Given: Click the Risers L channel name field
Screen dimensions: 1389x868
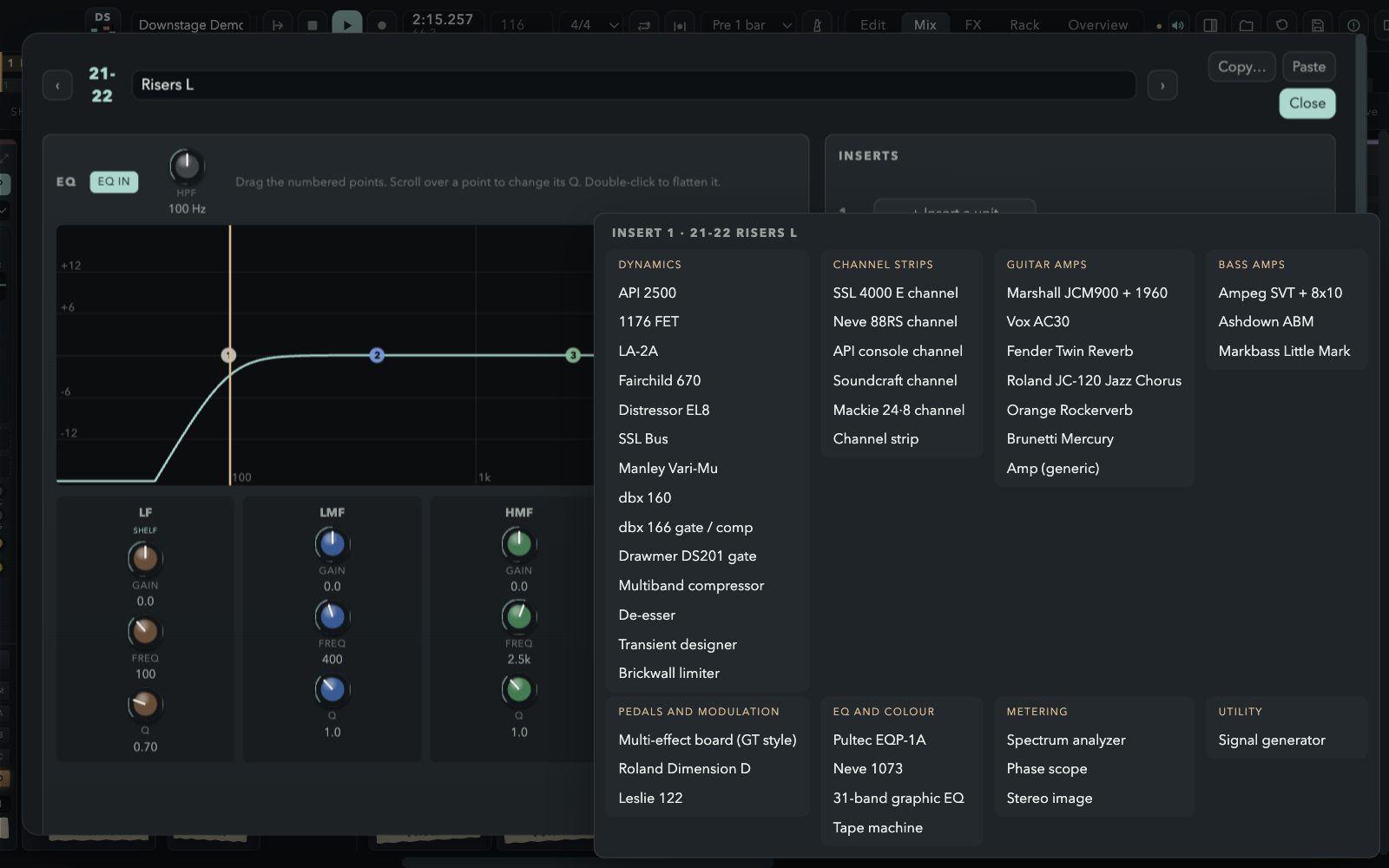Looking at the screenshot, I should [634, 85].
